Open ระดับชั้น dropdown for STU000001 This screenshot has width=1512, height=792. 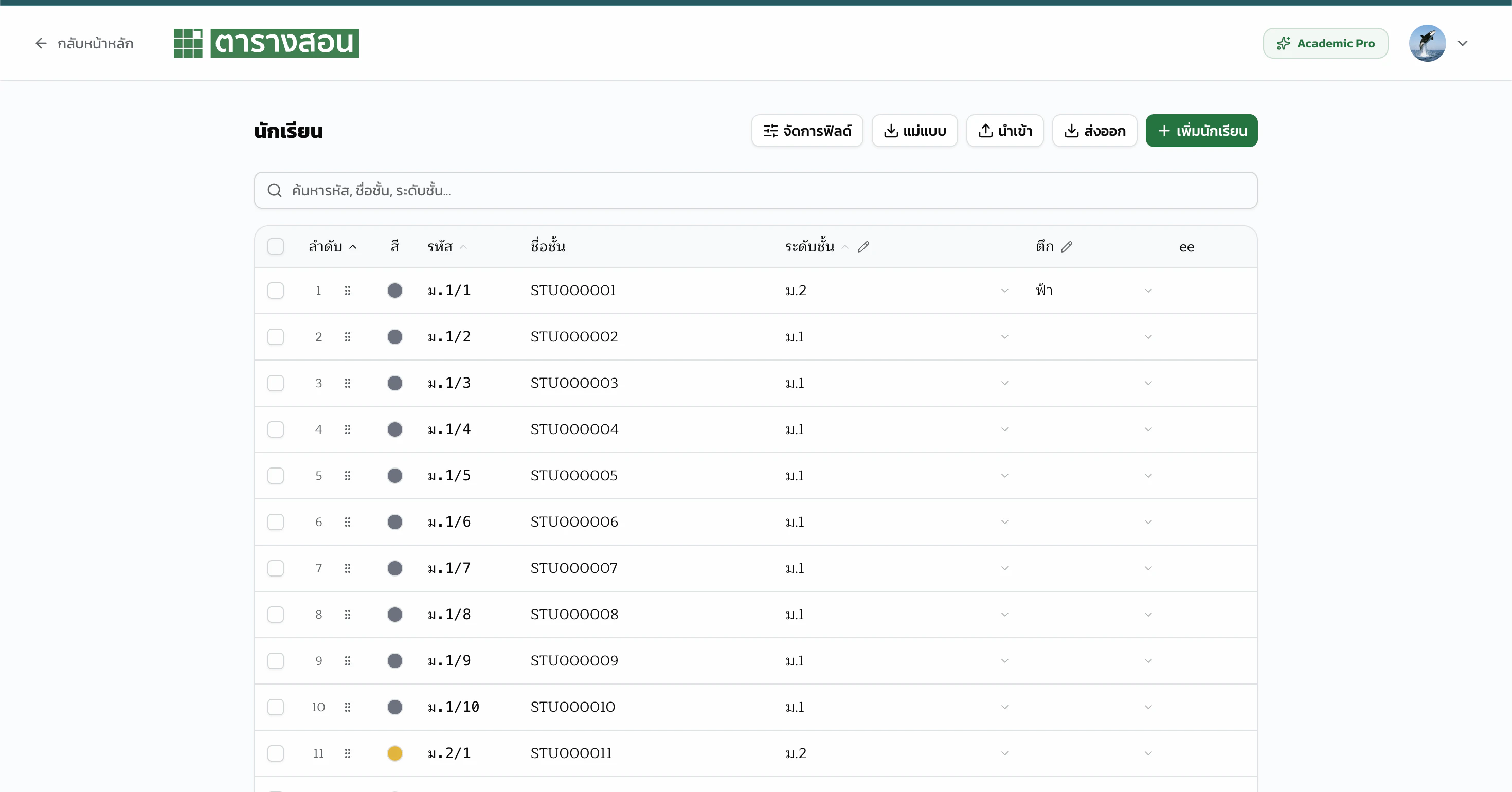[1004, 291]
